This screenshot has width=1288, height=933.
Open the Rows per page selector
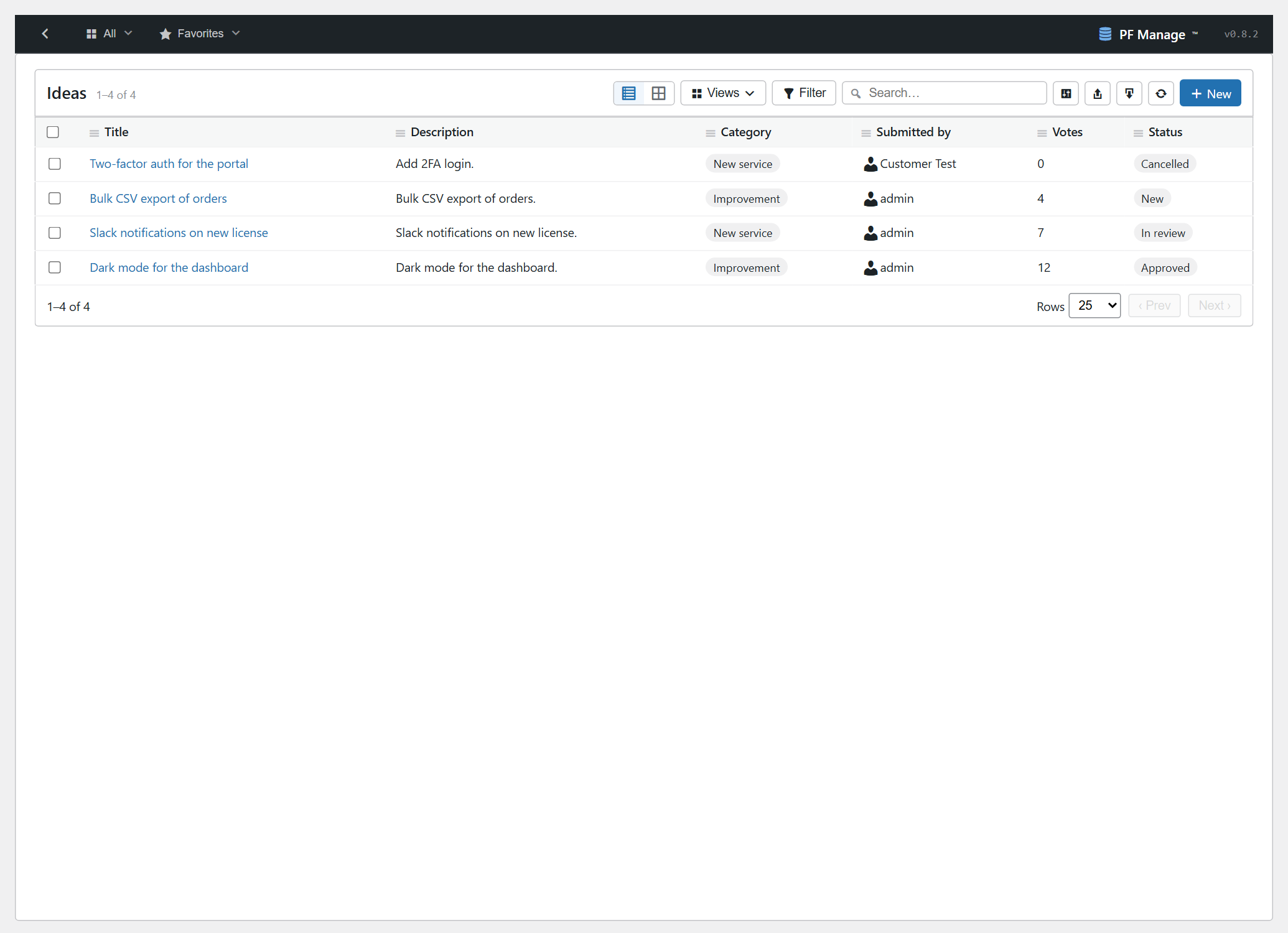point(1094,305)
